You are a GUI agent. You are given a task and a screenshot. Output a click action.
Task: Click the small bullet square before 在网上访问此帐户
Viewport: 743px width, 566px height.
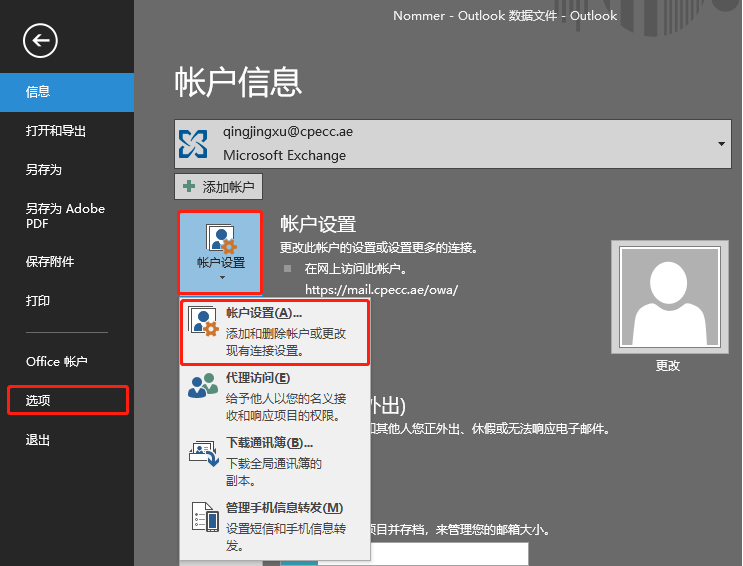click(287, 269)
